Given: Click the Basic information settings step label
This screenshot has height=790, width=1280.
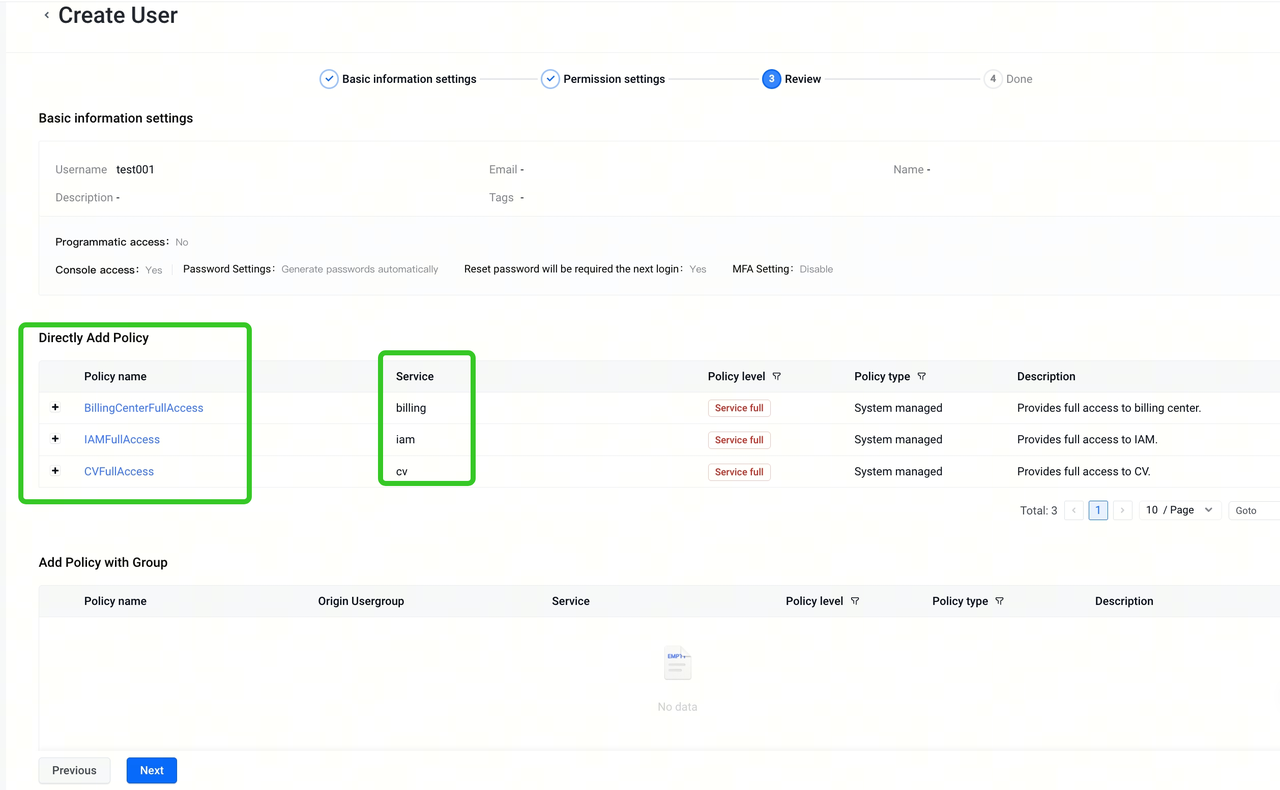Looking at the screenshot, I should [409, 79].
